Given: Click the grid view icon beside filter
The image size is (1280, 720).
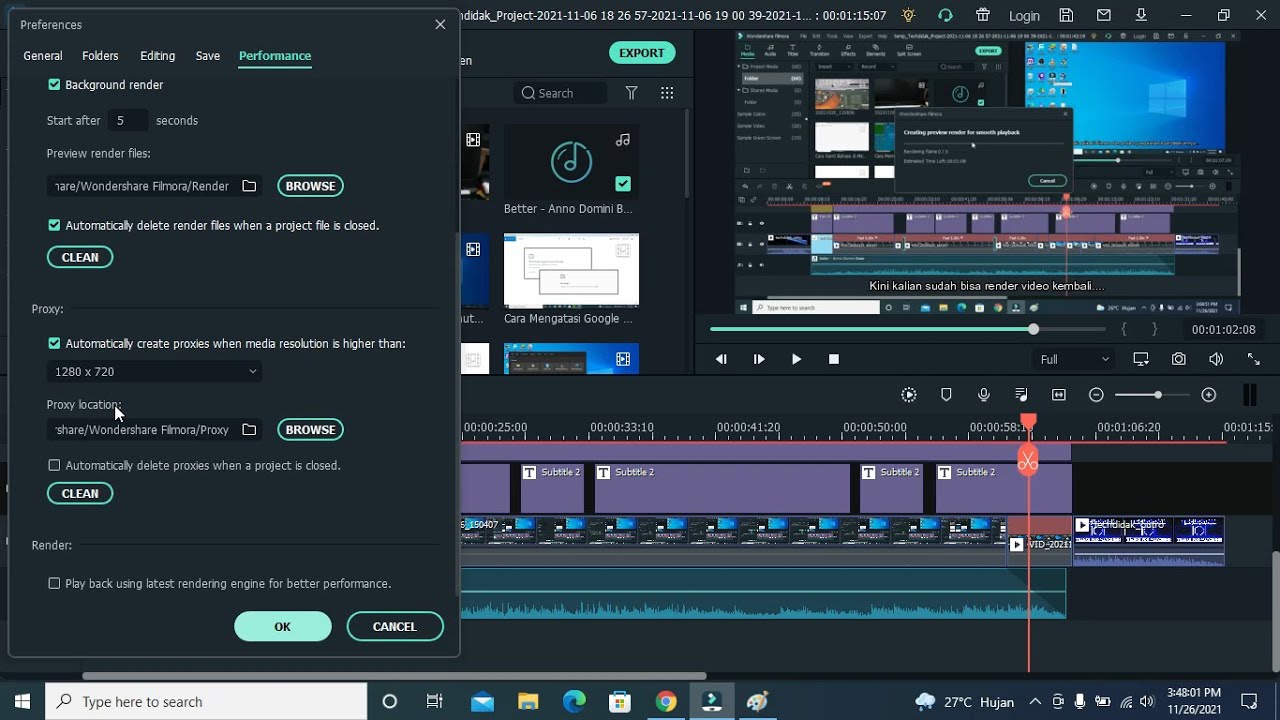Looking at the screenshot, I should [x=667, y=93].
